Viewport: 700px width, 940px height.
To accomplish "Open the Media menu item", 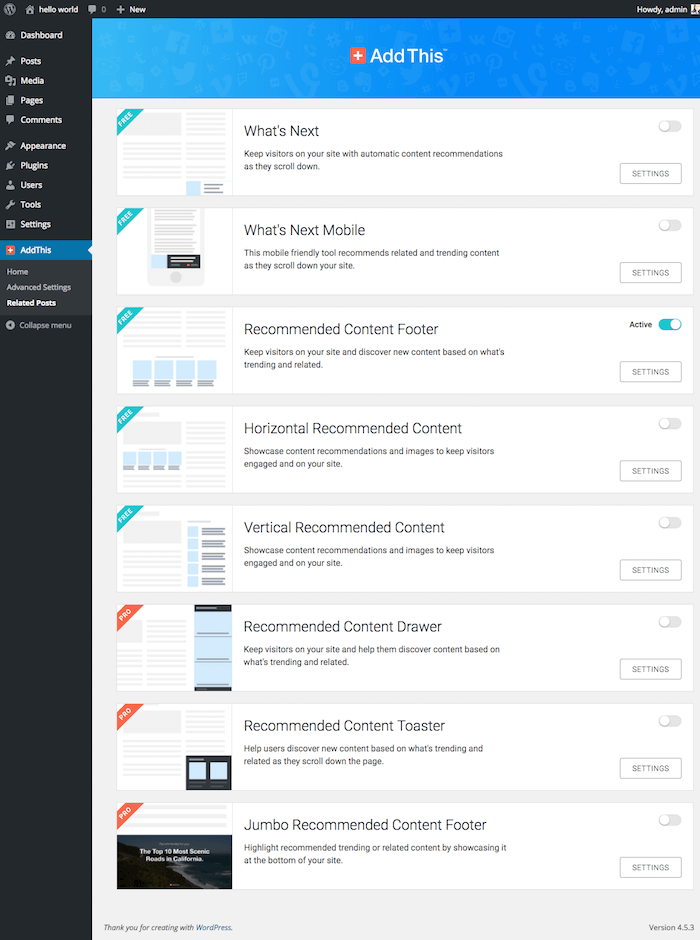I will [x=46, y=80].
